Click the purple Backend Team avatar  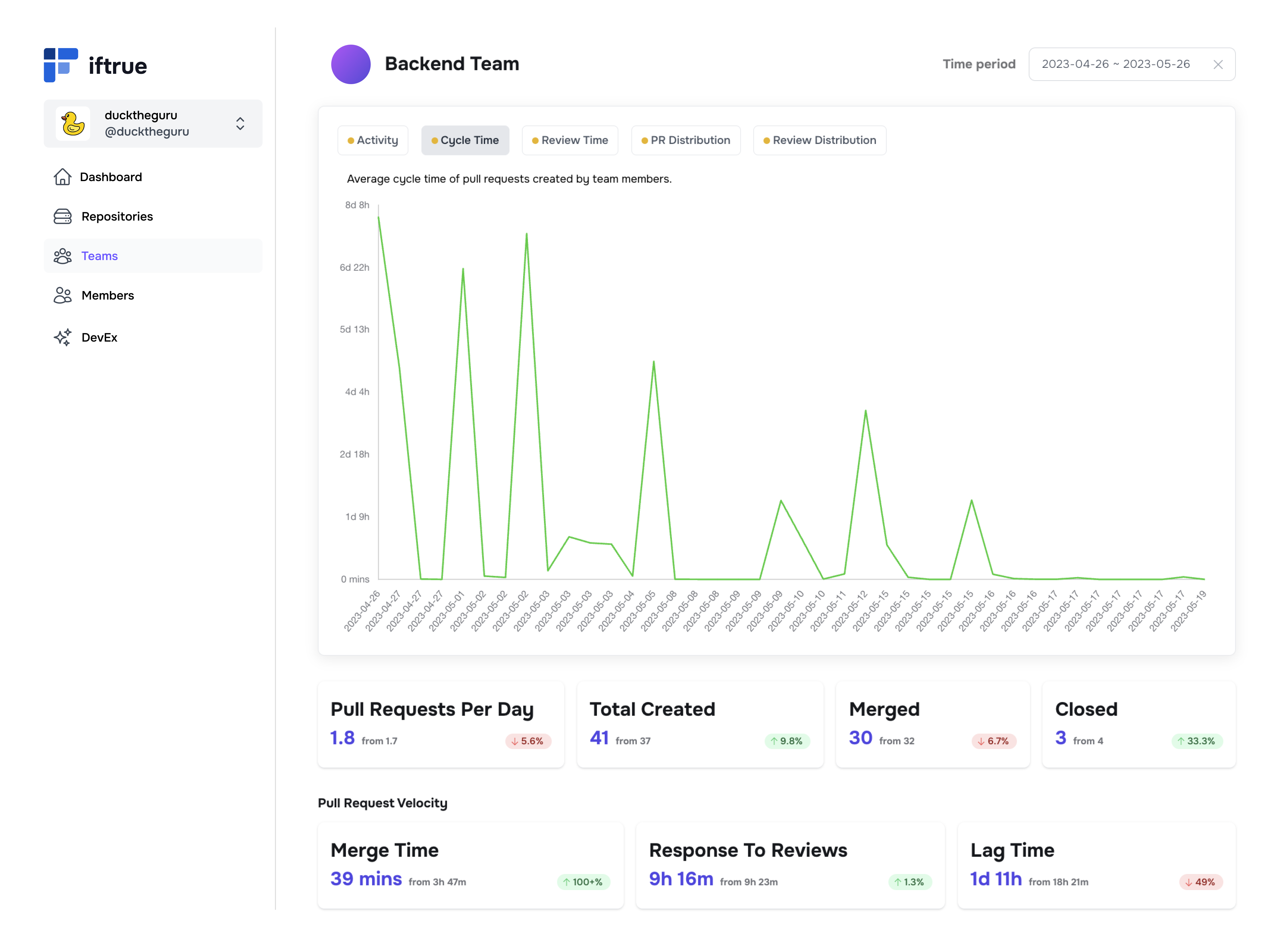(x=350, y=64)
